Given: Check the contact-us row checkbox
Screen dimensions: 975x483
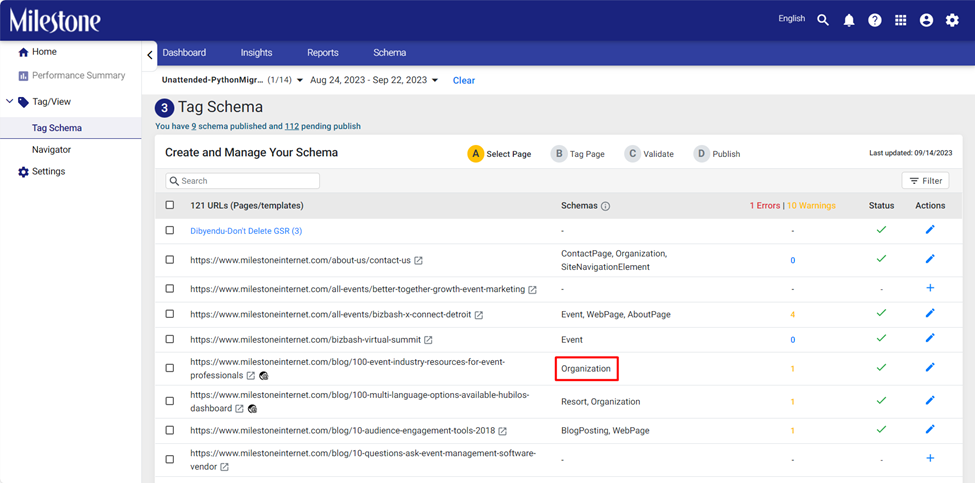Looking at the screenshot, I should [170, 260].
